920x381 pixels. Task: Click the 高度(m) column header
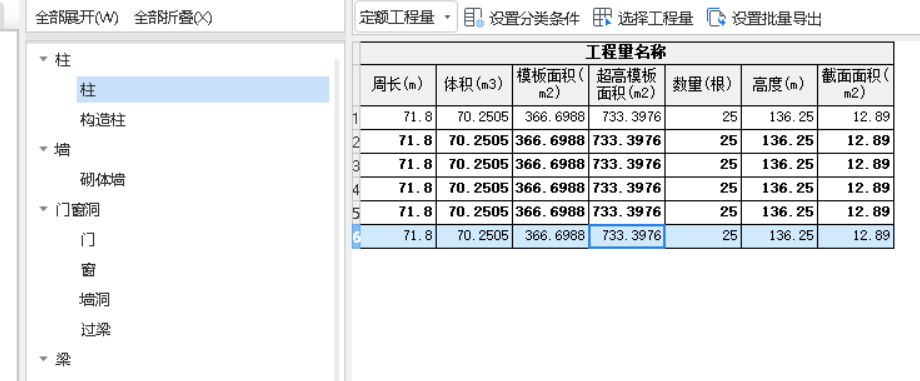779,85
